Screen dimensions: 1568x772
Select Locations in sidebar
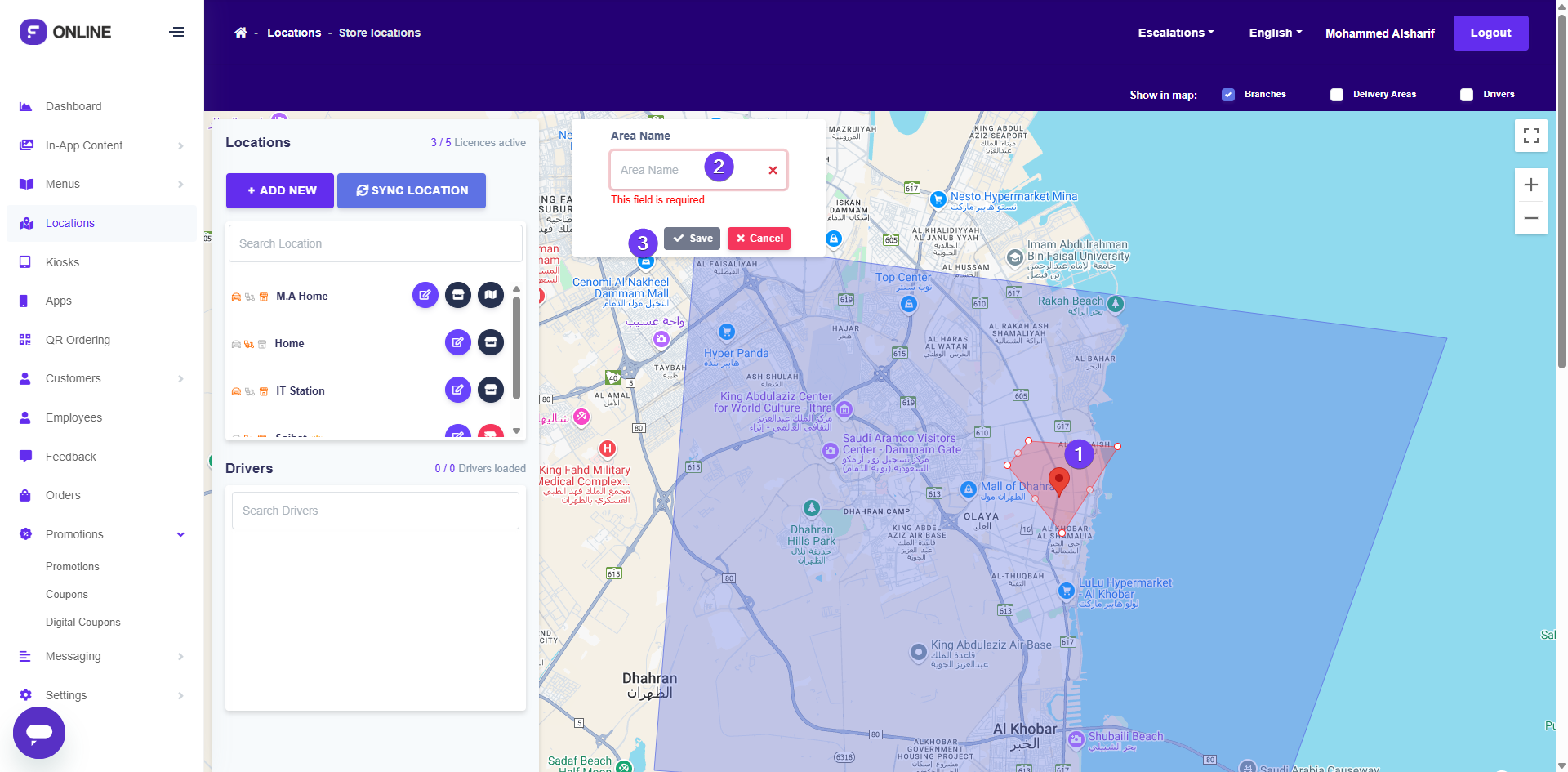70,223
